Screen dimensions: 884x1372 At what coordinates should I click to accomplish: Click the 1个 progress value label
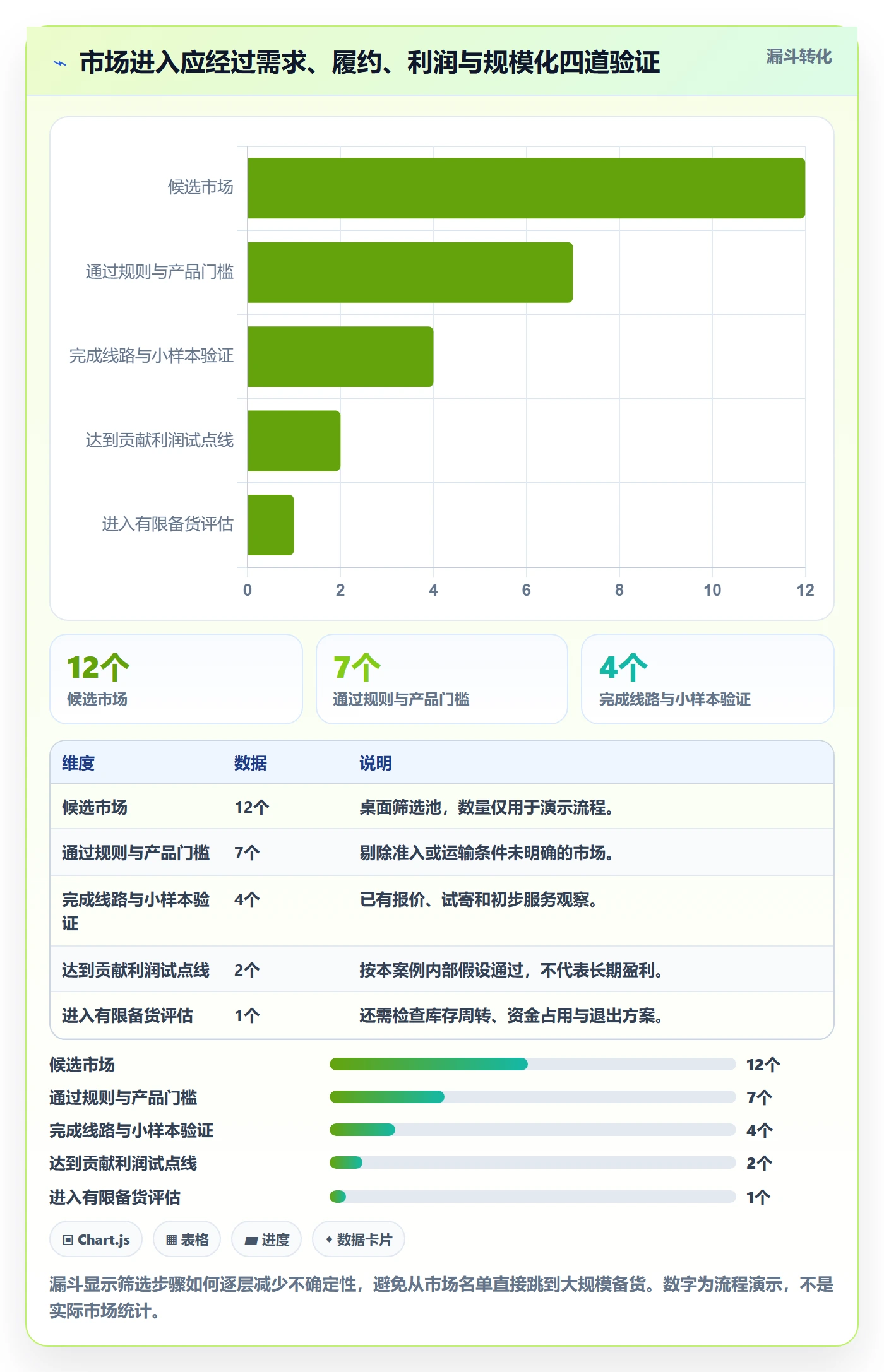pyautogui.click(x=758, y=1197)
